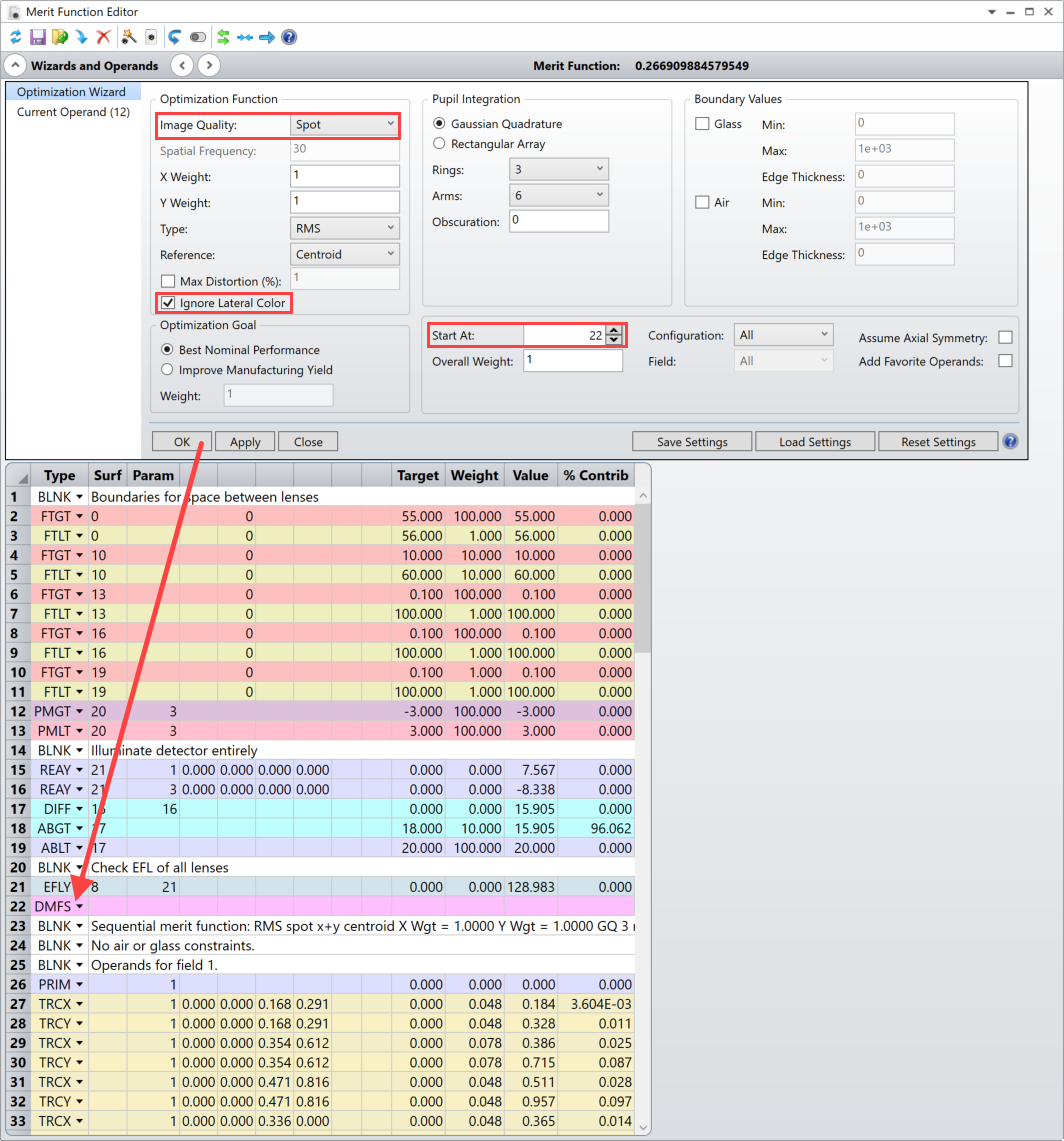This screenshot has width=1064, height=1141.
Task: Open help via blue question mark toolbar icon
Action: point(289,37)
